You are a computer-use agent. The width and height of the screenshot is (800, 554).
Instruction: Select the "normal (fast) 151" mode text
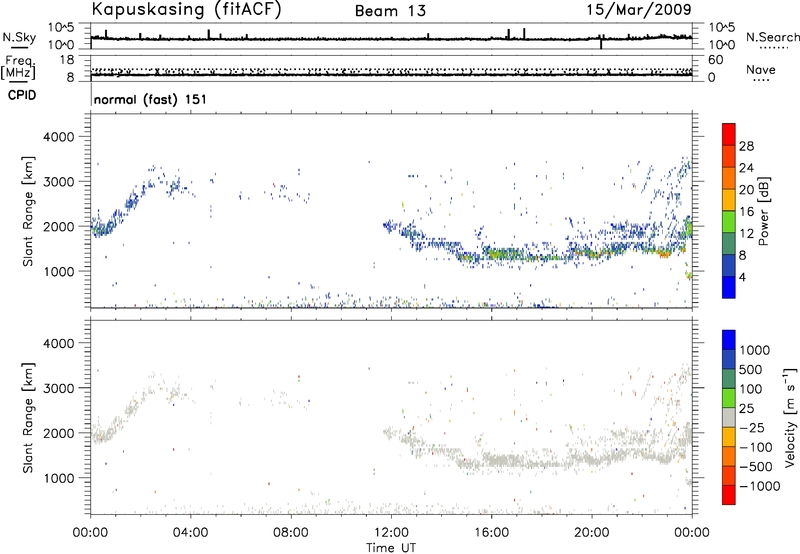[150, 99]
